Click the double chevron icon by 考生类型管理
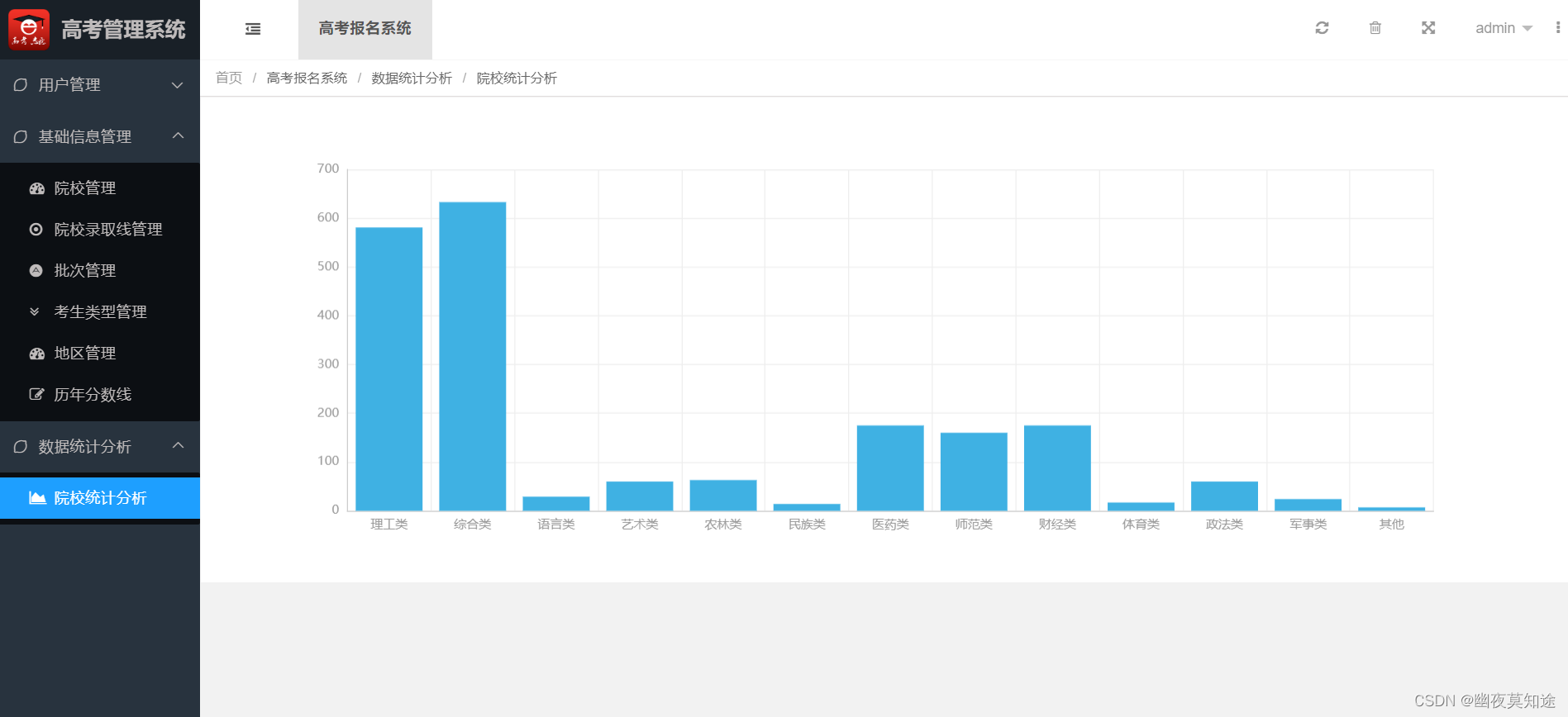 click(x=35, y=312)
